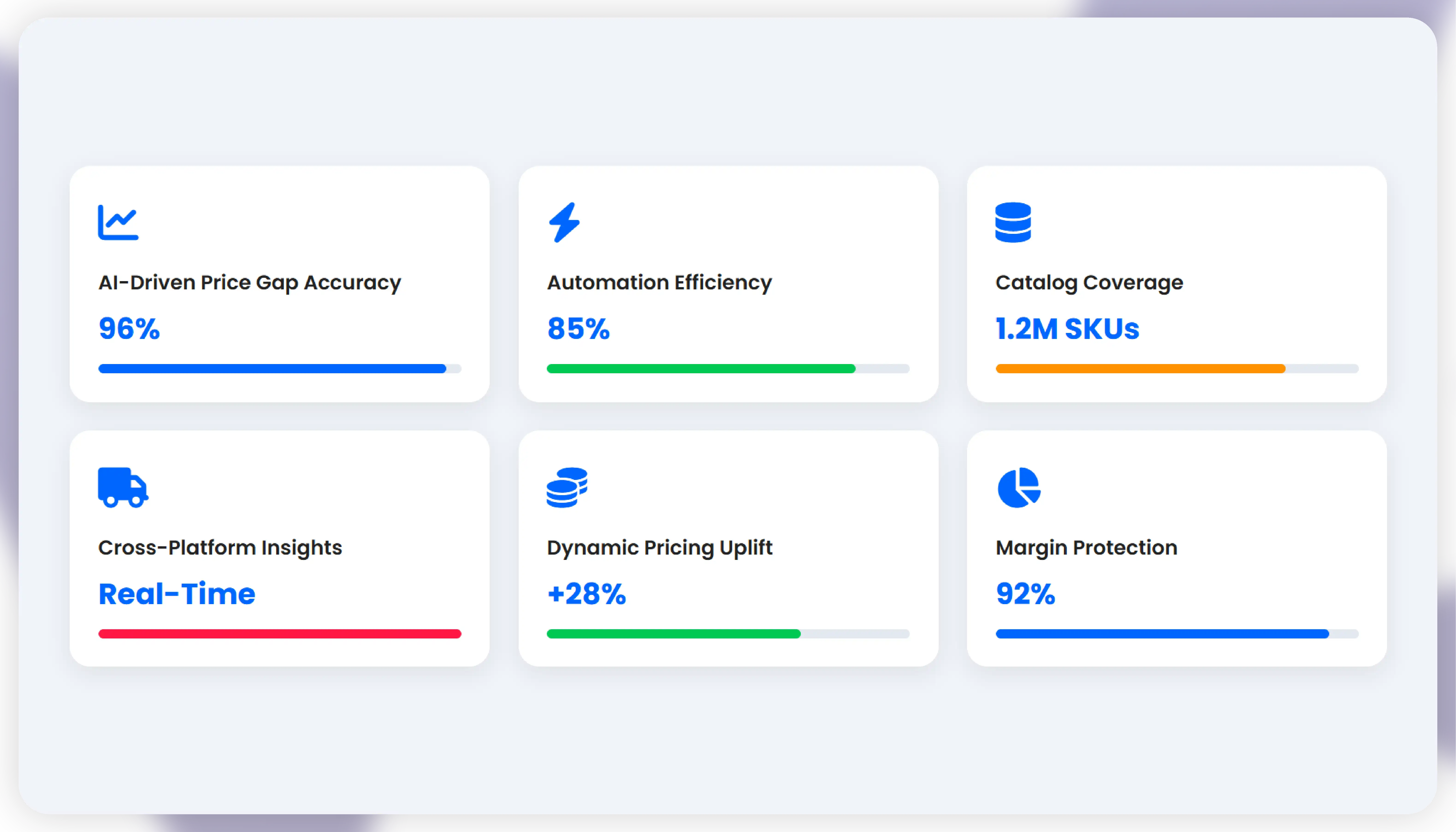Click the +28% uplift value
The width and height of the screenshot is (1456, 832).
586,594
